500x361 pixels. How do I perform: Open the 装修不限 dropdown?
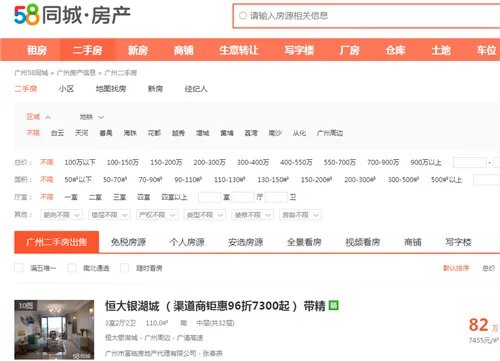tap(252, 215)
